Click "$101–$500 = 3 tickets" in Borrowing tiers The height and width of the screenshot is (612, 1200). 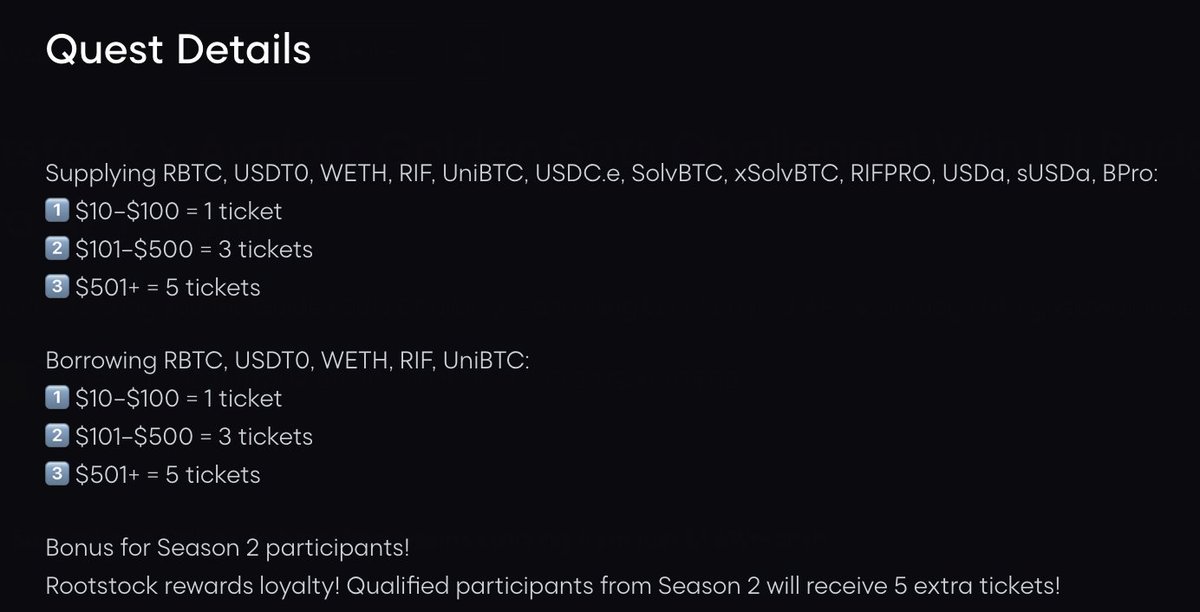pyautogui.click(x=193, y=436)
